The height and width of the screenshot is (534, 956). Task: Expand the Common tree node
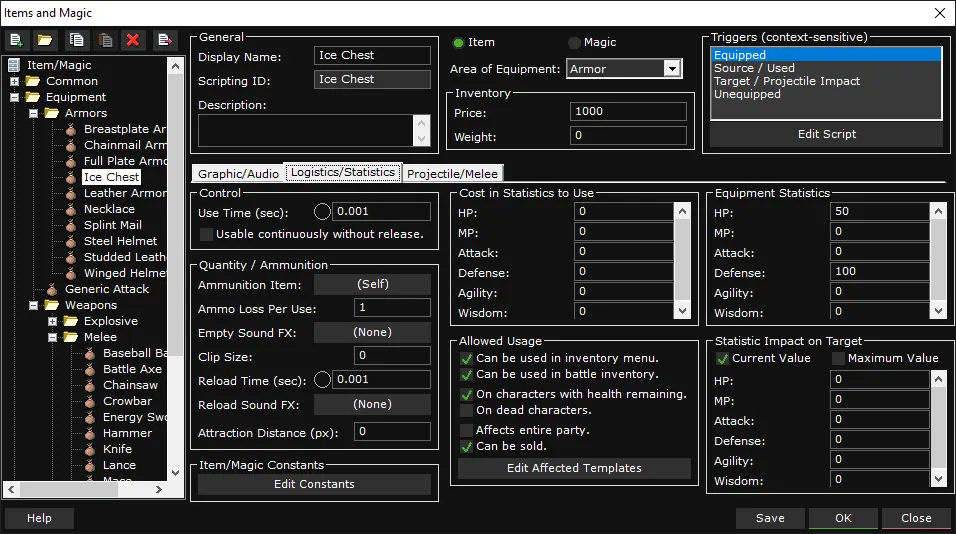pos(15,81)
